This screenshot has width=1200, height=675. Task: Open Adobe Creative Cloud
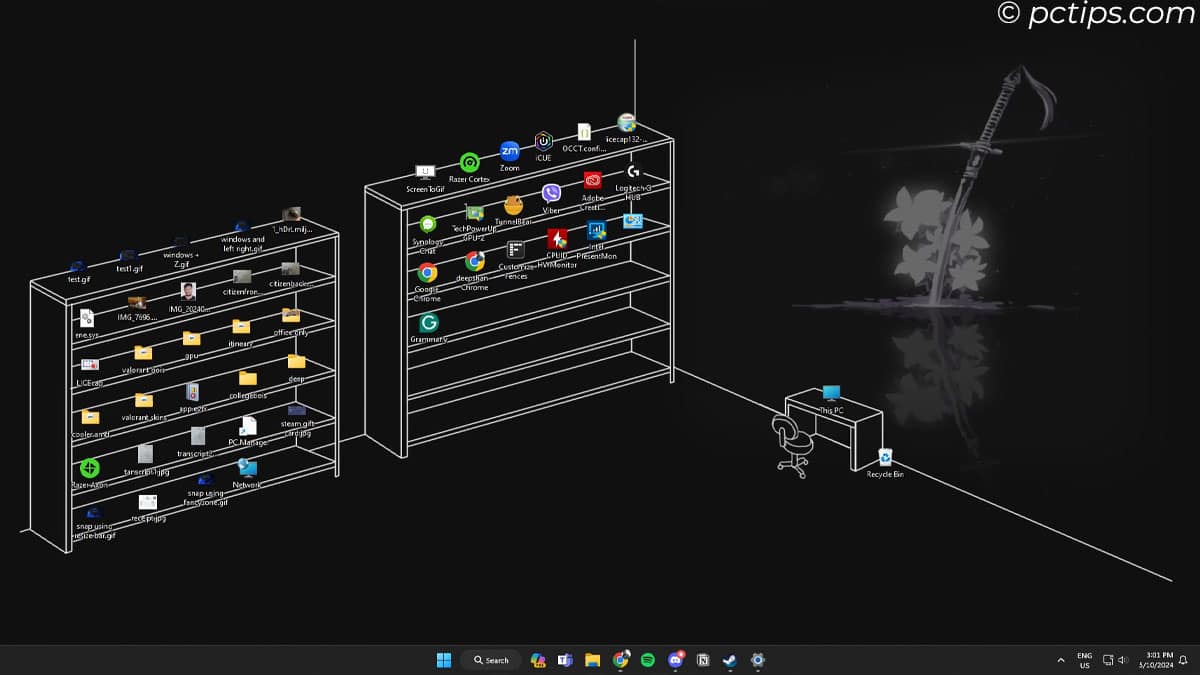point(592,181)
